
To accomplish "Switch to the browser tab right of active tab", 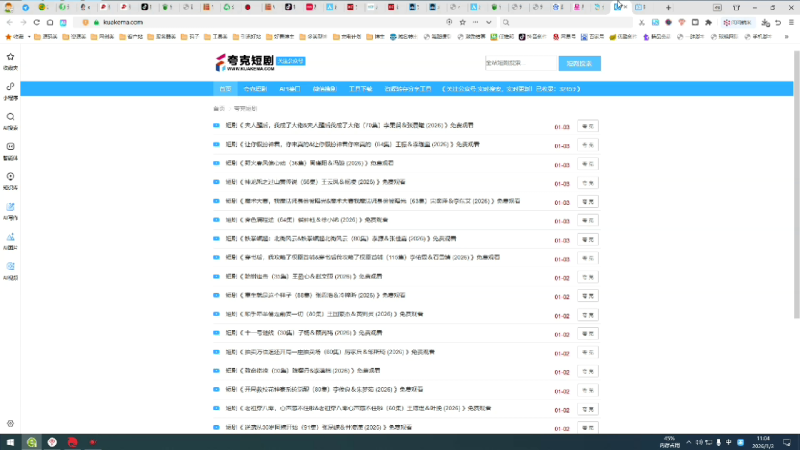I will 640,8.
